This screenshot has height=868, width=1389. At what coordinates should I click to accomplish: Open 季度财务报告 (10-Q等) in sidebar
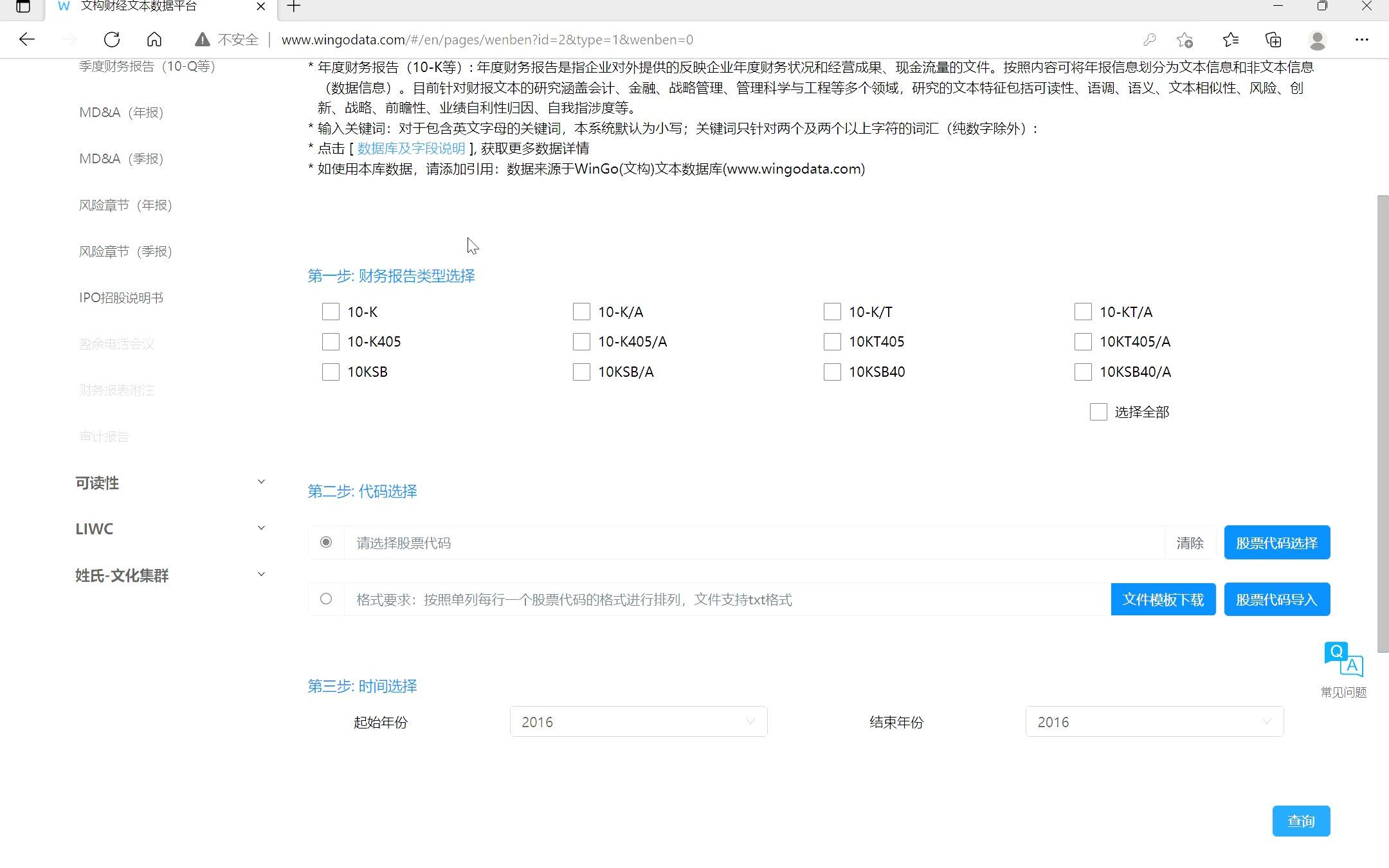(147, 66)
